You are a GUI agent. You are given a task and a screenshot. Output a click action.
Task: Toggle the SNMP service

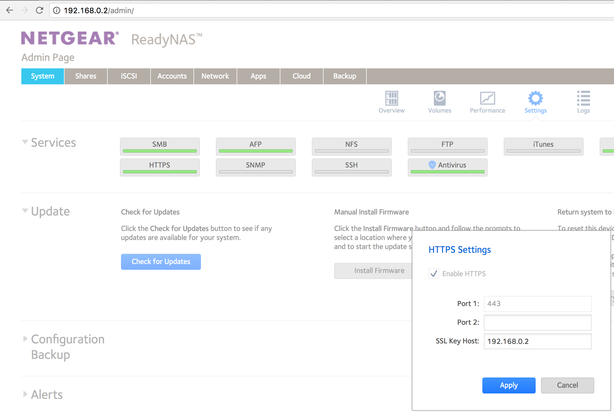click(x=256, y=167)
